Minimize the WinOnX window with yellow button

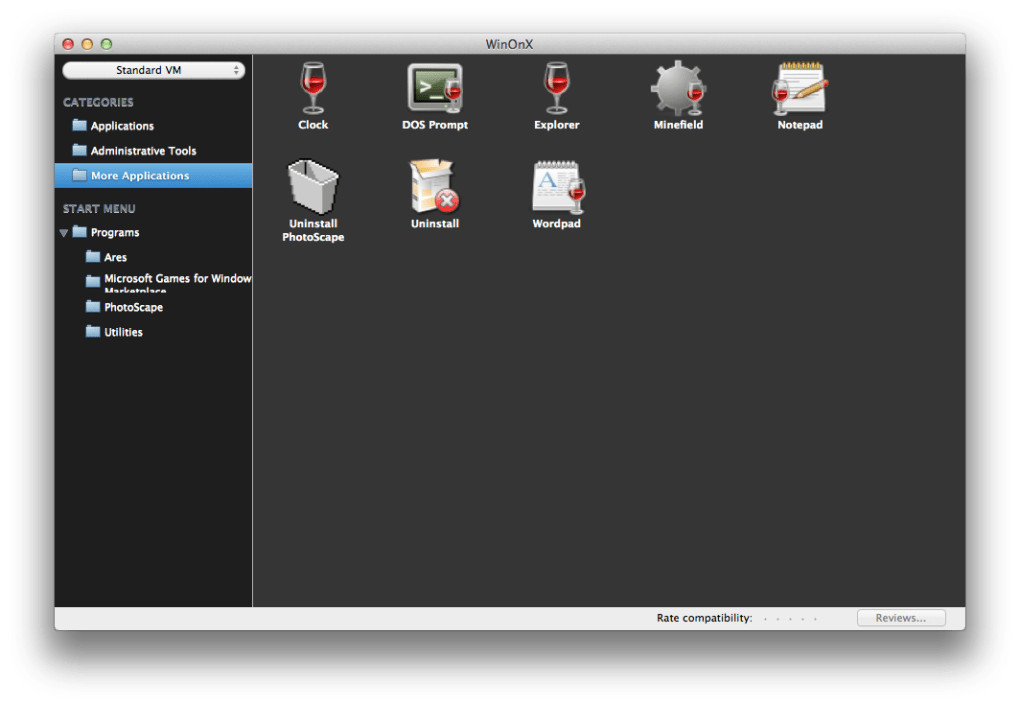pos(87,44)
